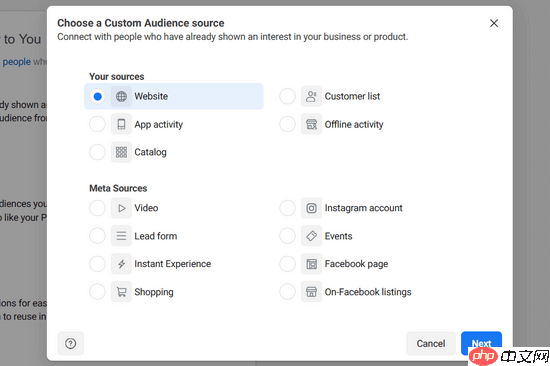The width and height of the screenshot is (550, 366).
Task: Select the App activity radio button
Action: [98, 124]
